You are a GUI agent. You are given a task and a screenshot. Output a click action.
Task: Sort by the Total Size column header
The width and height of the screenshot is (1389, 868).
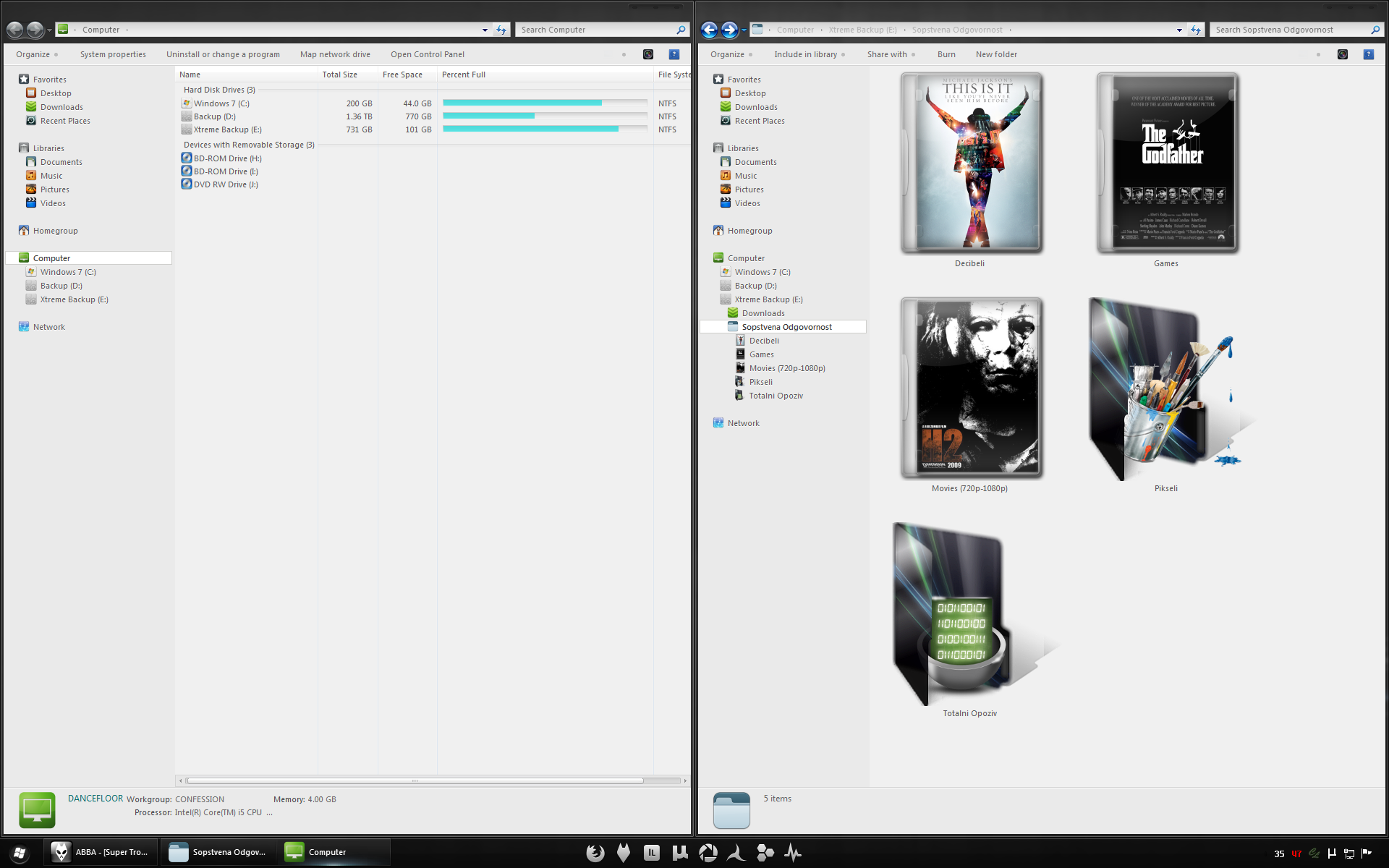348,75
